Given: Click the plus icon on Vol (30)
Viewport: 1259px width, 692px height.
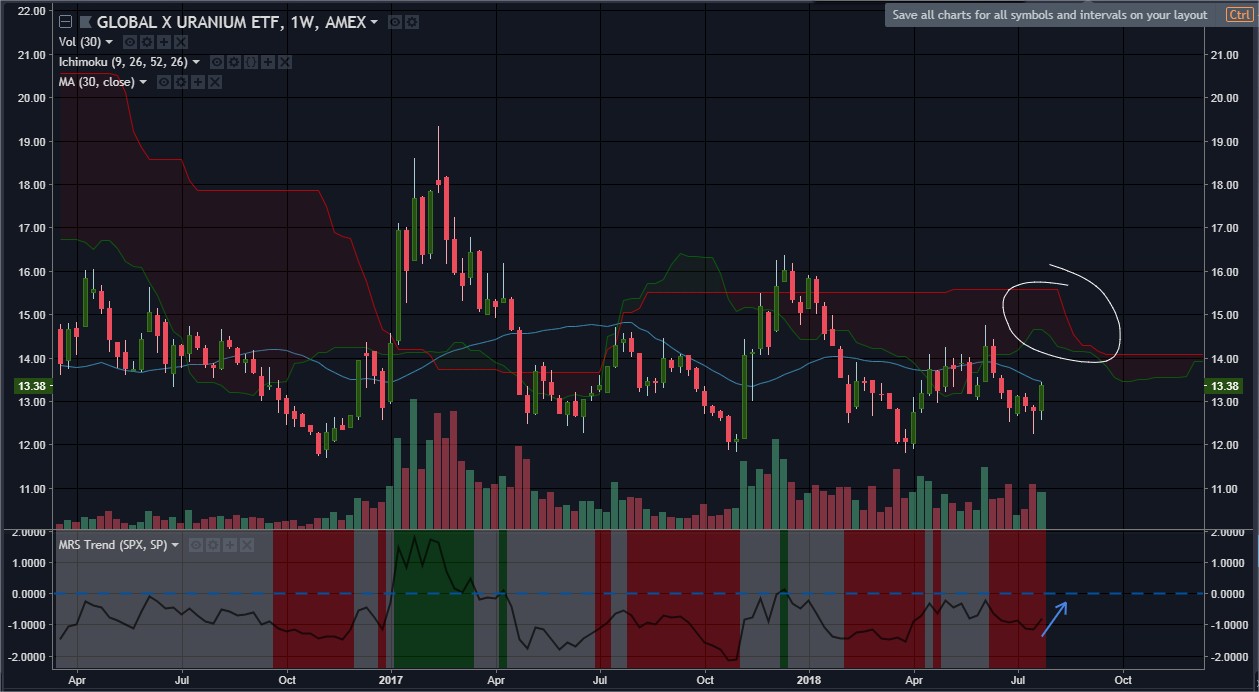Looking at the screenshot, I should click(x=163, y=42).
